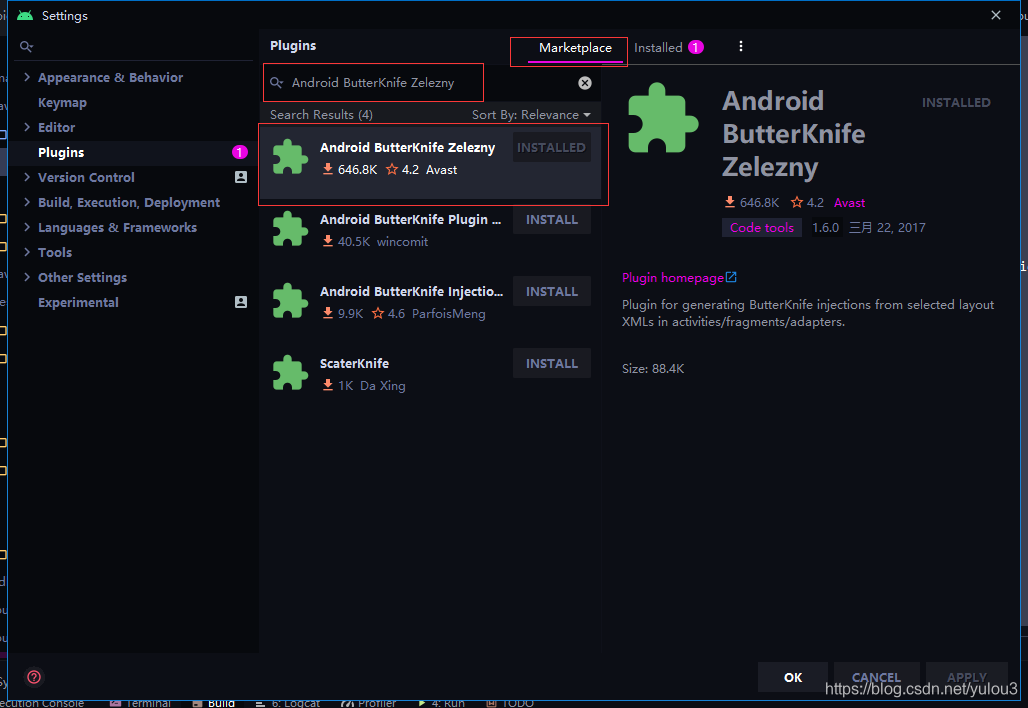Screen dimensions: 1028x708
Task: Expand Languages & Frameworks section
Action: pos(27,227)
